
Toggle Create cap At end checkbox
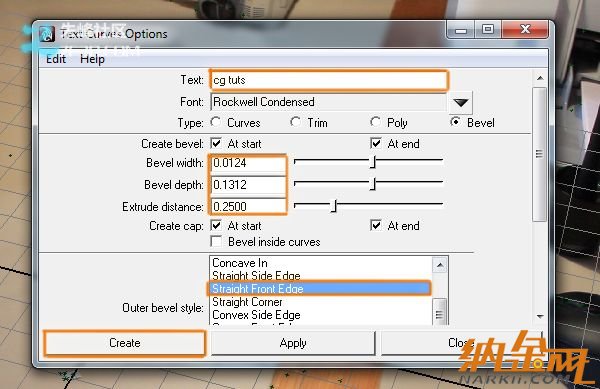pyautogui.click(x=376, y=225)
